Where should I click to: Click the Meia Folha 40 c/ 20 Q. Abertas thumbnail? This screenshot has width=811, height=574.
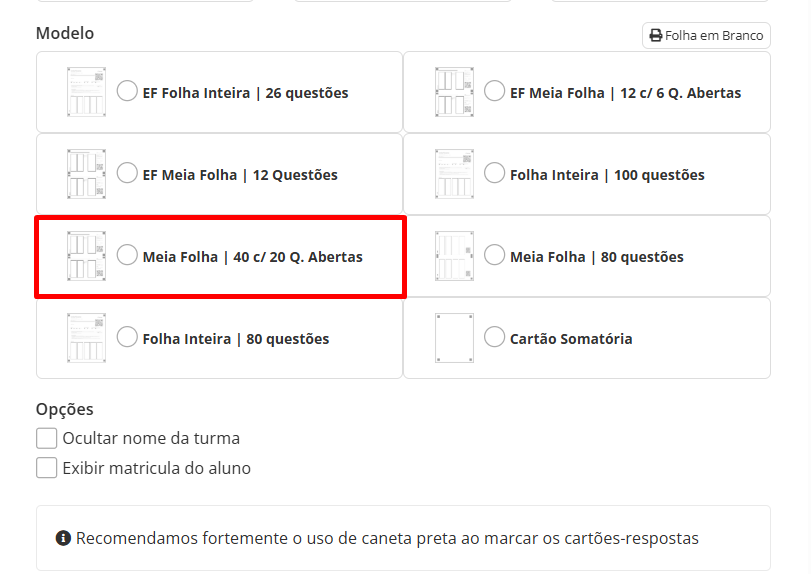(86, 256)
